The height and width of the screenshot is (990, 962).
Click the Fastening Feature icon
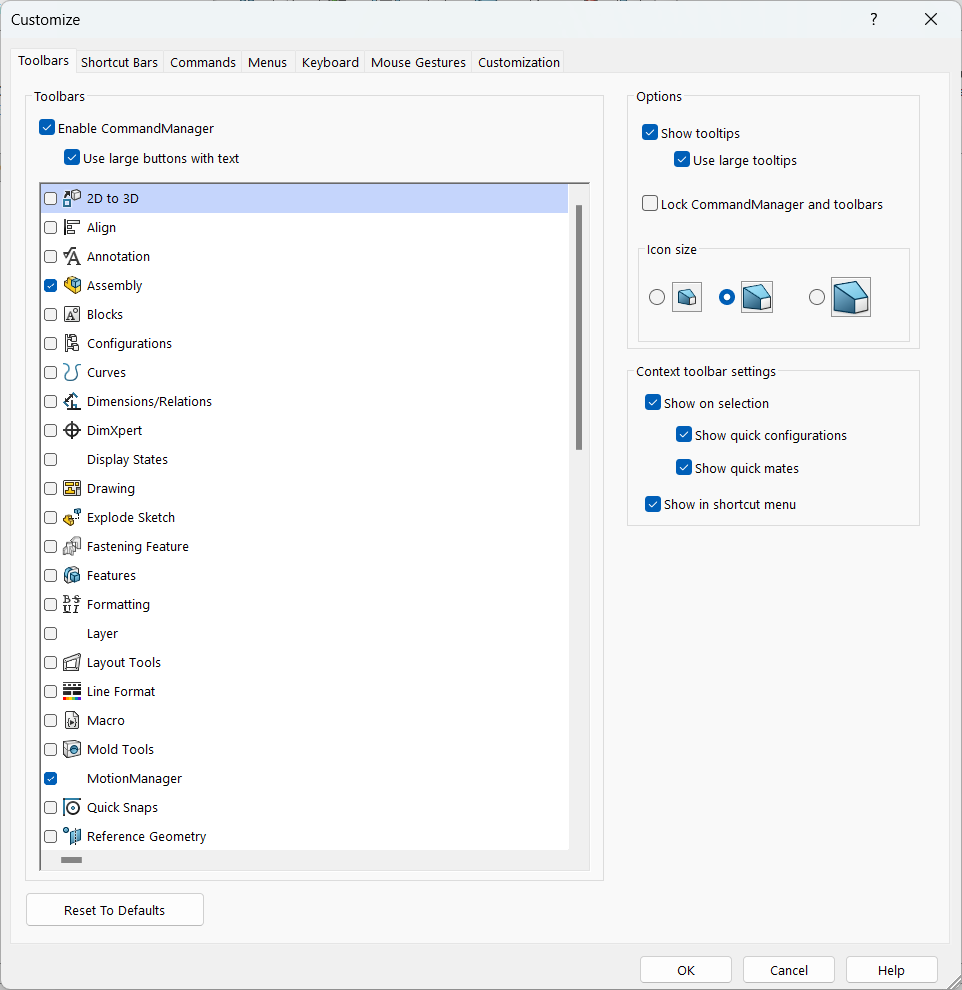72,547
